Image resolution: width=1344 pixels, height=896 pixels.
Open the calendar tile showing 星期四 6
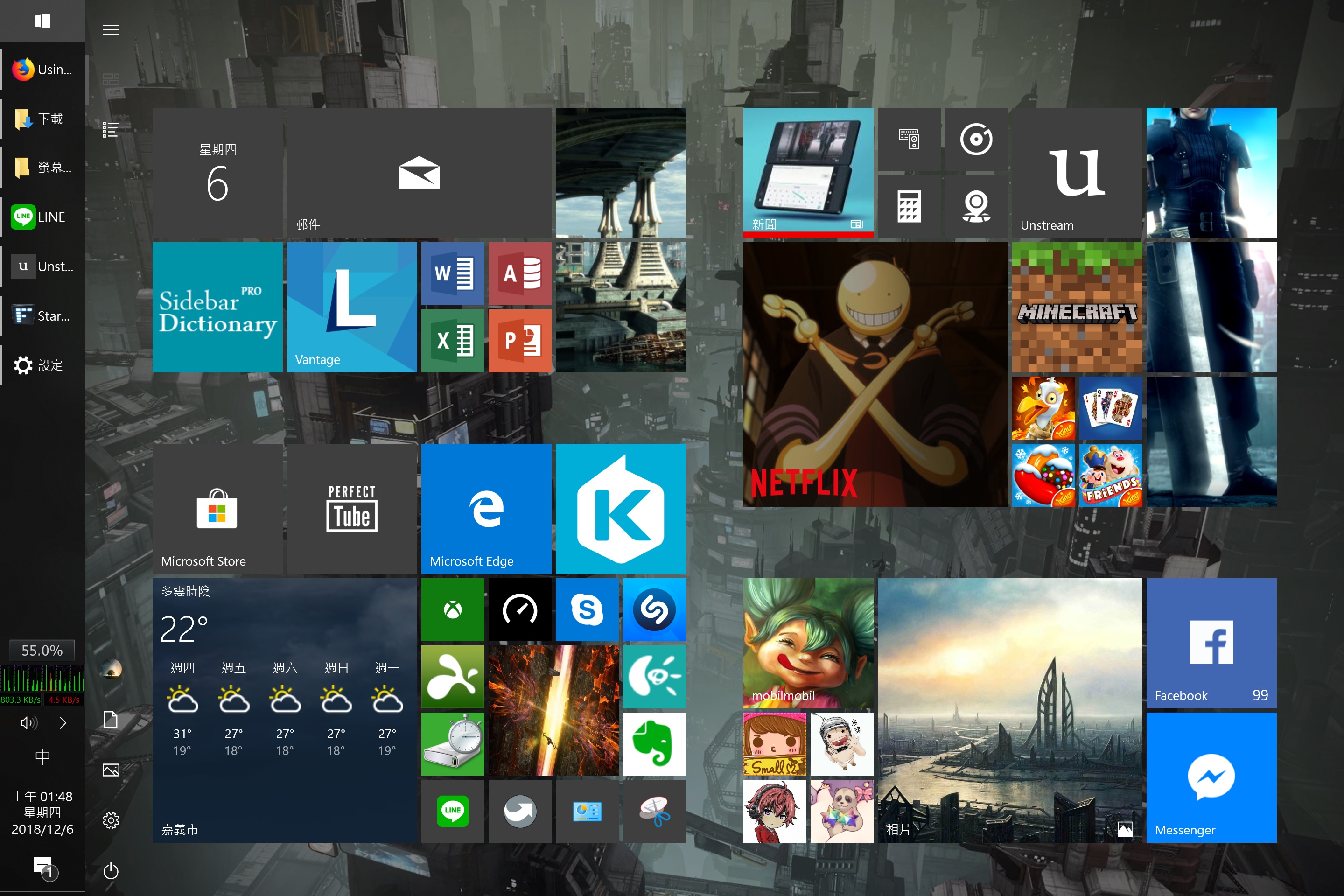[218, 173]
